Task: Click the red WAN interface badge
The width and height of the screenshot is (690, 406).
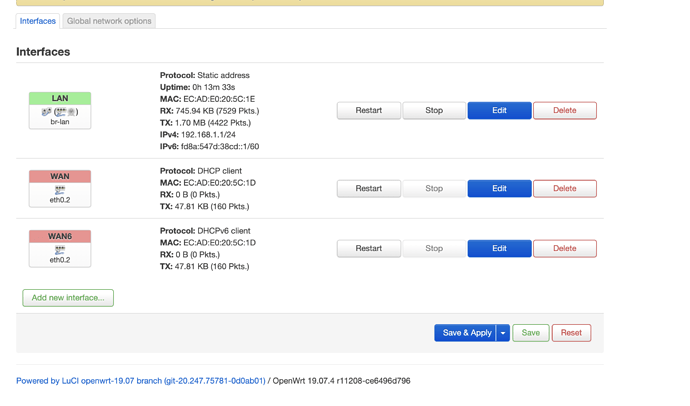Action: 60,176
